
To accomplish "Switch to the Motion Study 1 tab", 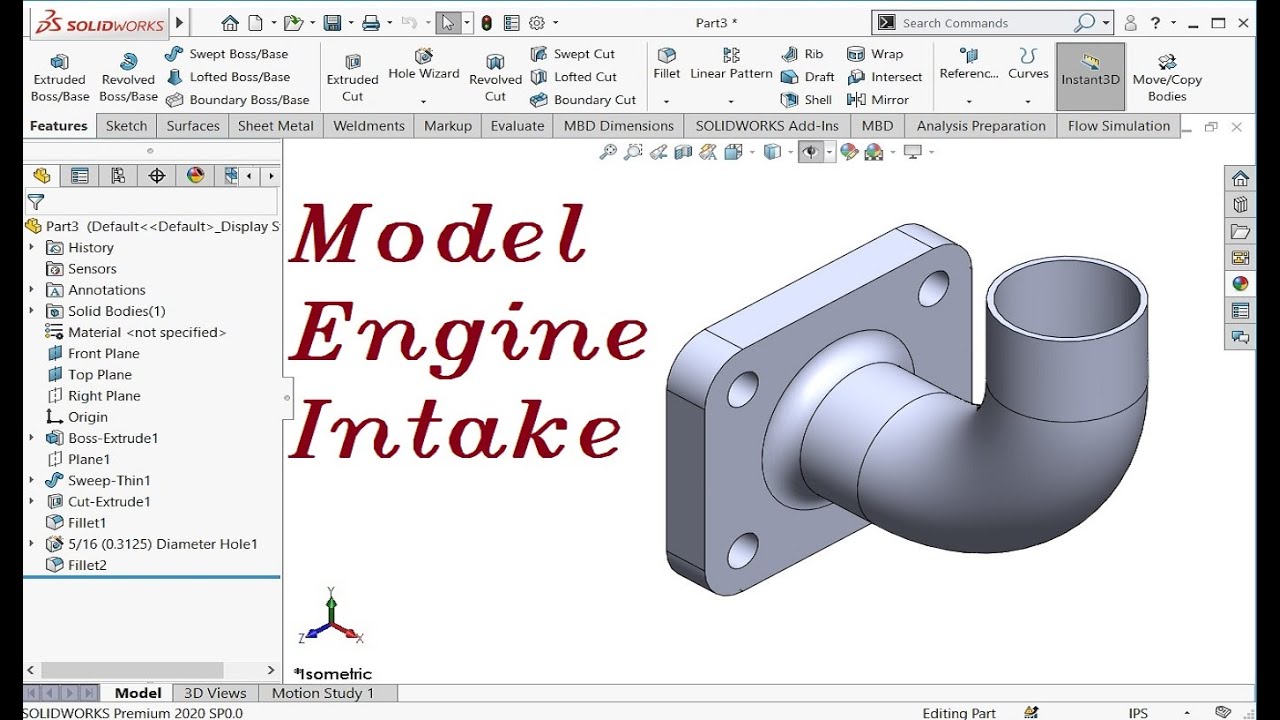I will pos(323,693).
